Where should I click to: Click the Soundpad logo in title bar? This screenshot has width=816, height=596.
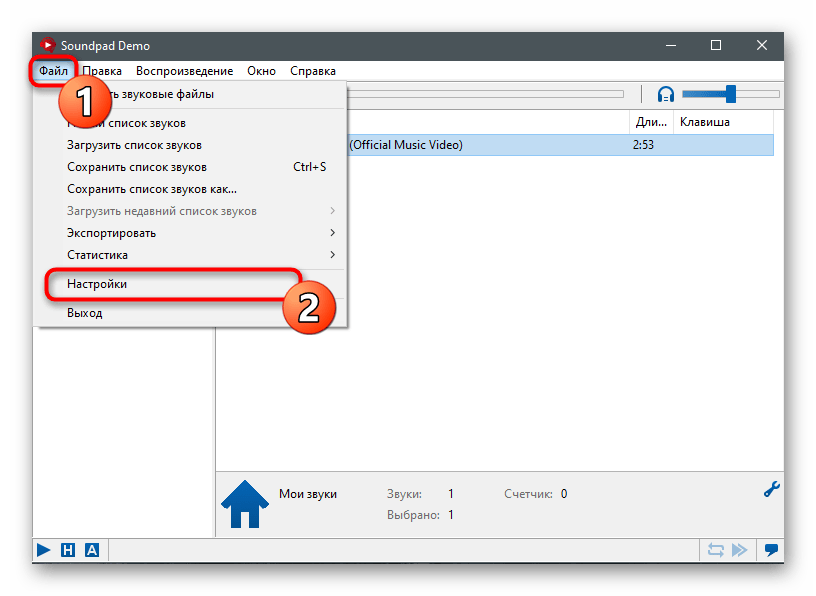(x=46, y=45)
